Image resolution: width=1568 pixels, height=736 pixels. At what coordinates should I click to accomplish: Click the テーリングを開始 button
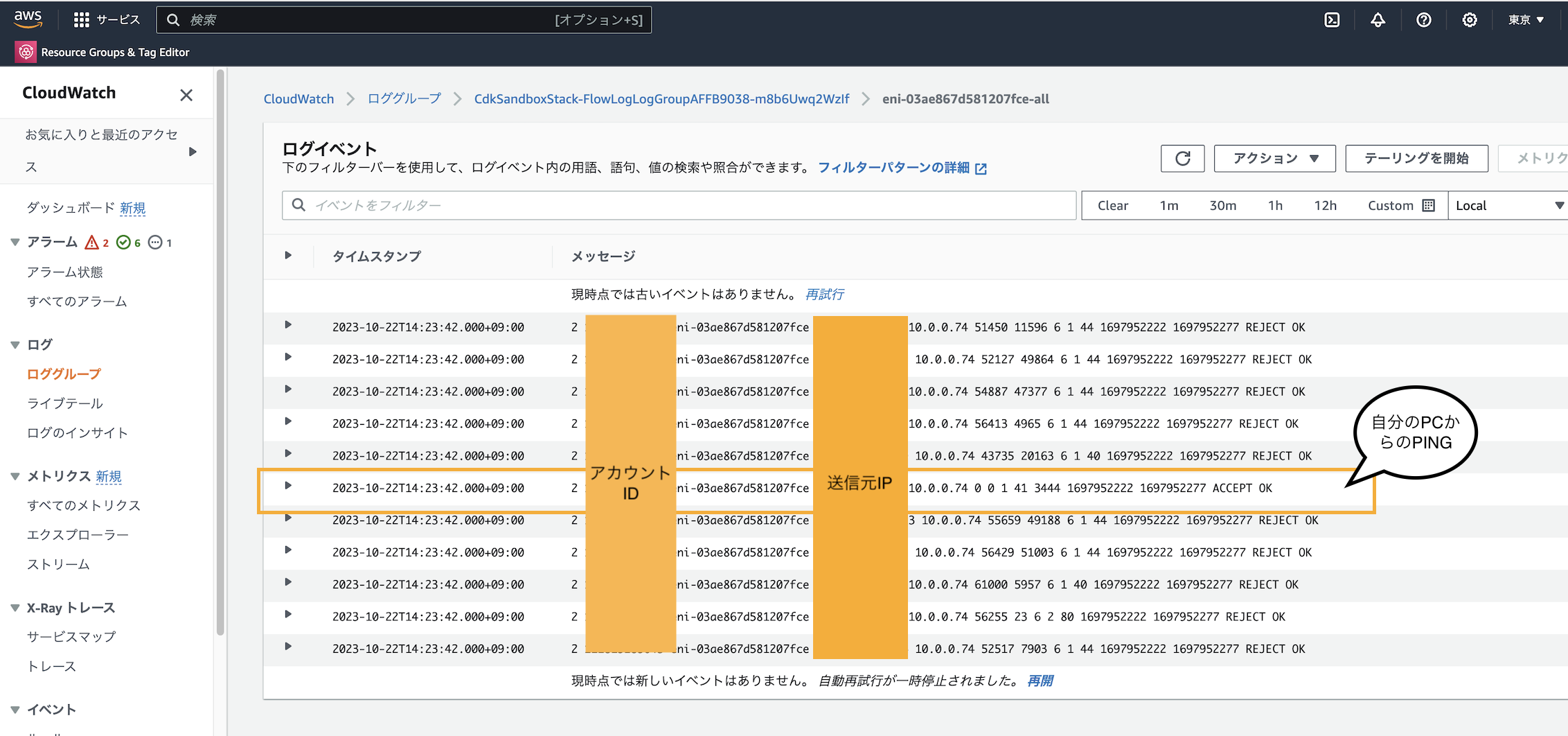coord(1416,159)
